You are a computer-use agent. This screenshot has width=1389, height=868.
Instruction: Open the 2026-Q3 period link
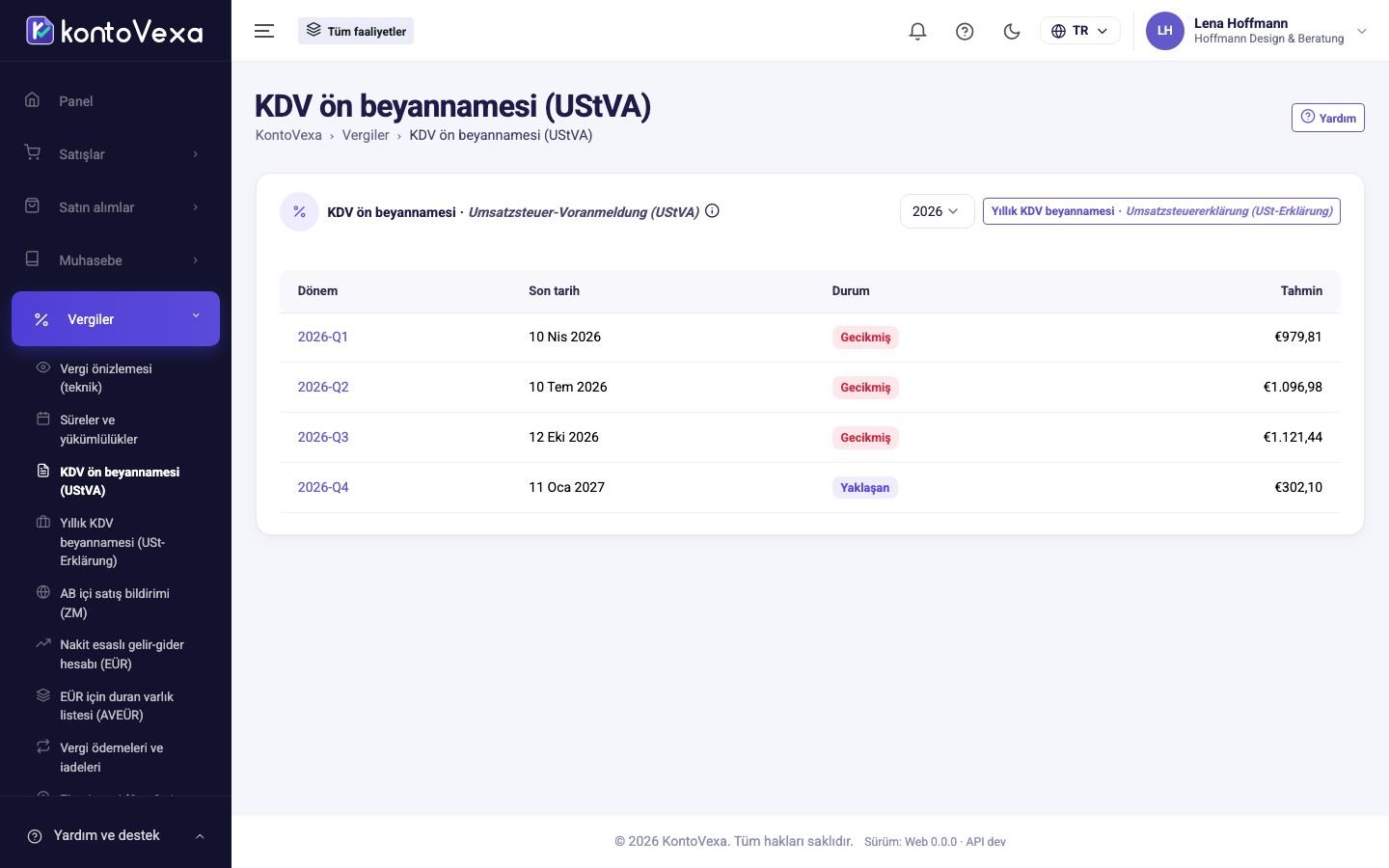(x=323, y=437)
